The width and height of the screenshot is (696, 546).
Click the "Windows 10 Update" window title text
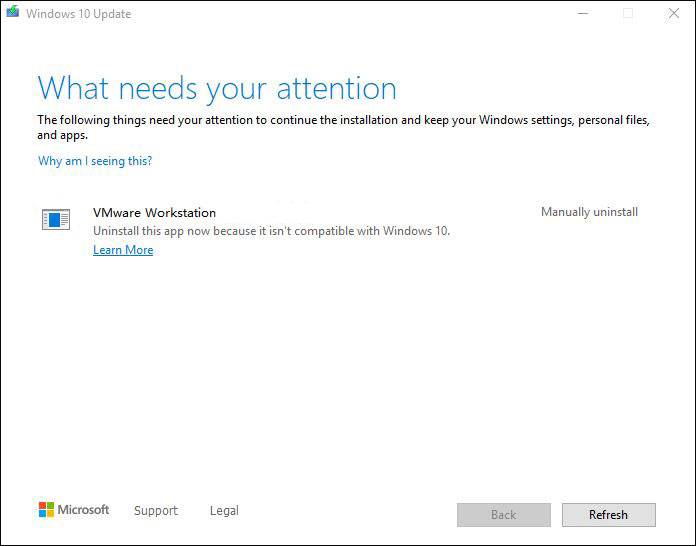78,14
